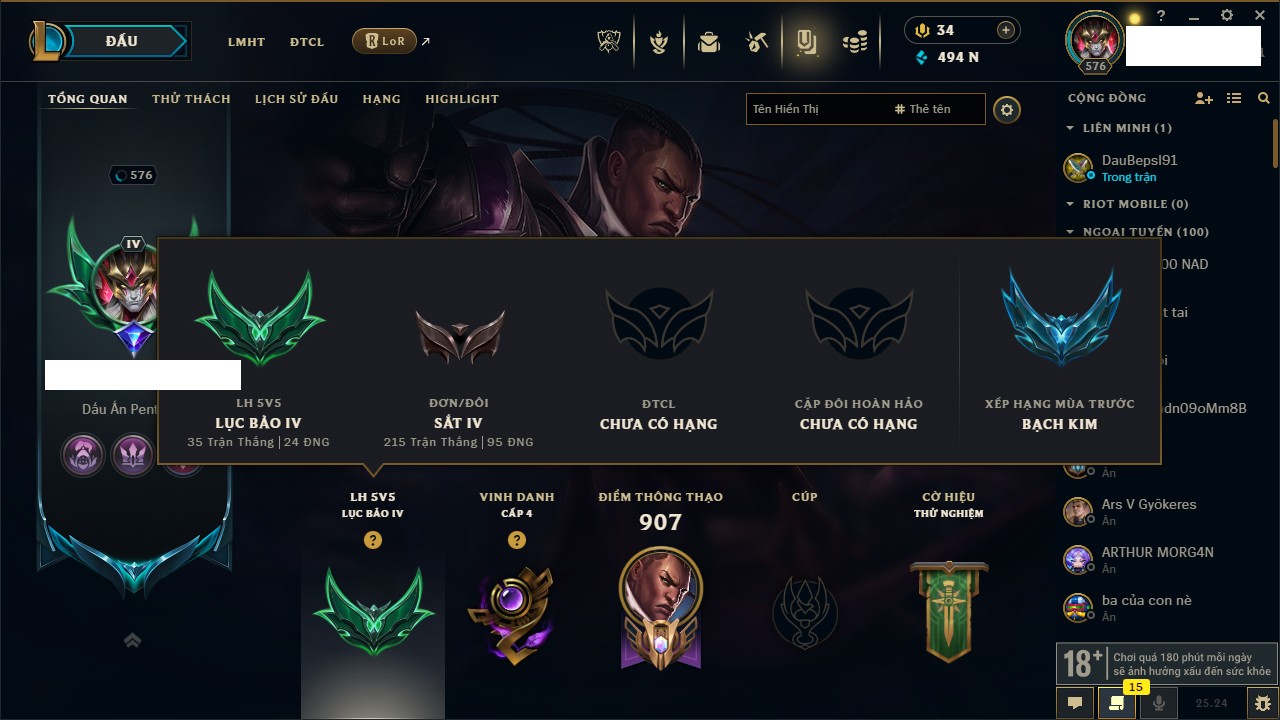
Task: Switch to the THỬ THÁCH tab
Action: [x=191, y=99]
